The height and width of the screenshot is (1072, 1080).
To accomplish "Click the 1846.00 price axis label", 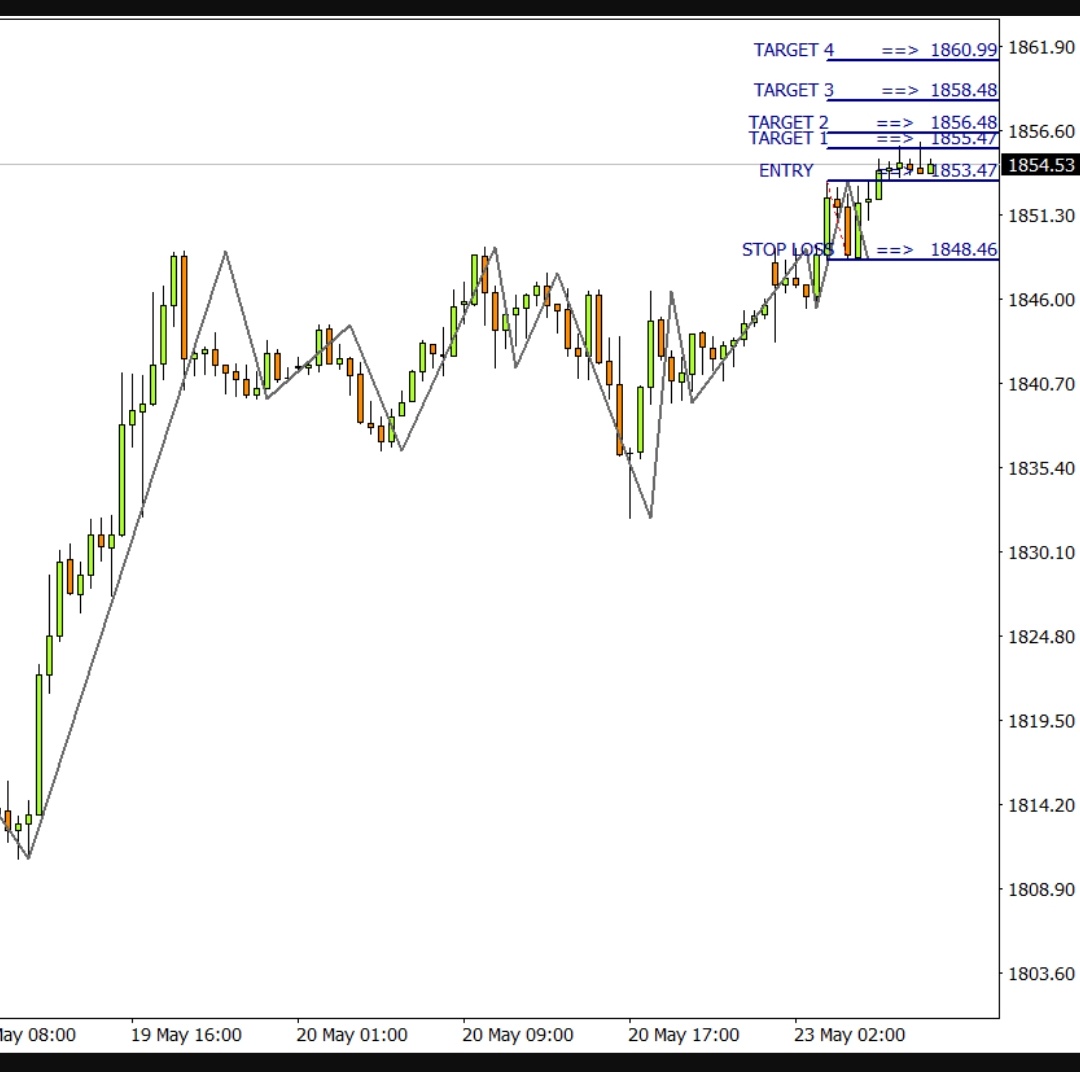I will [x=1041, y=300].
